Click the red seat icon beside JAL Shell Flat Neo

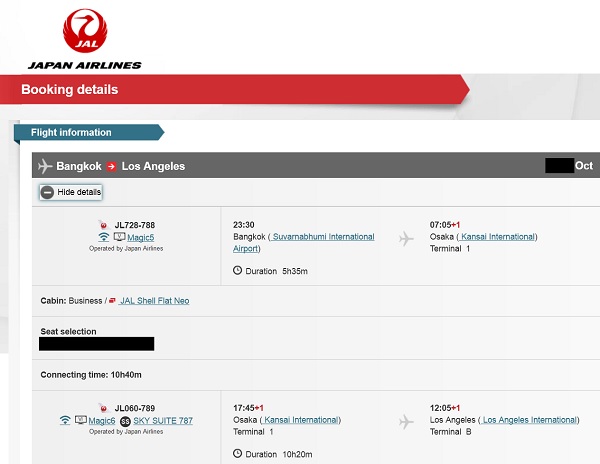coord(113,300)
